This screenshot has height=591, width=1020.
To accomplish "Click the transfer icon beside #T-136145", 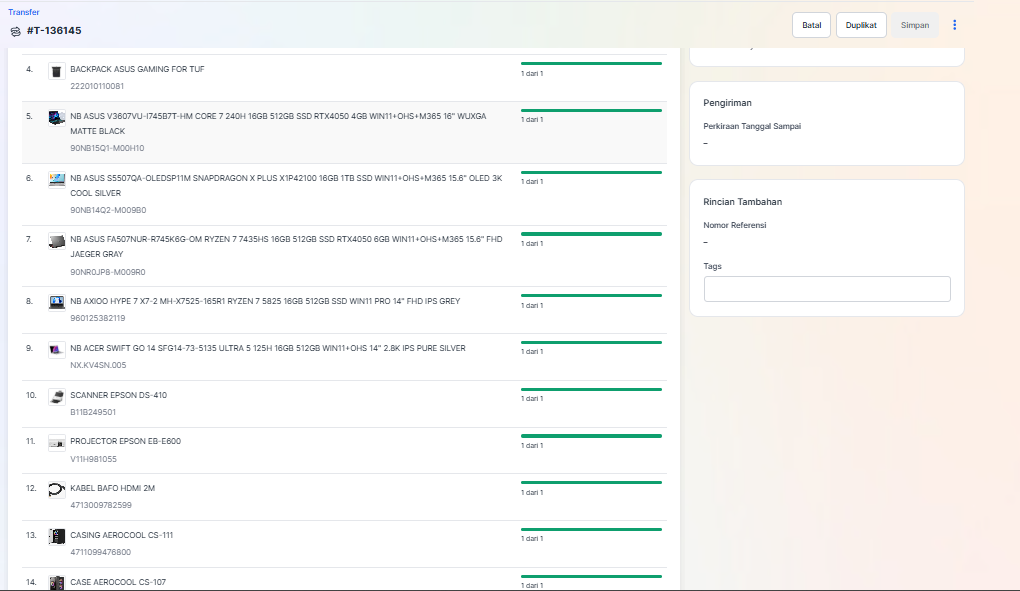I will (x=16, y=31).
